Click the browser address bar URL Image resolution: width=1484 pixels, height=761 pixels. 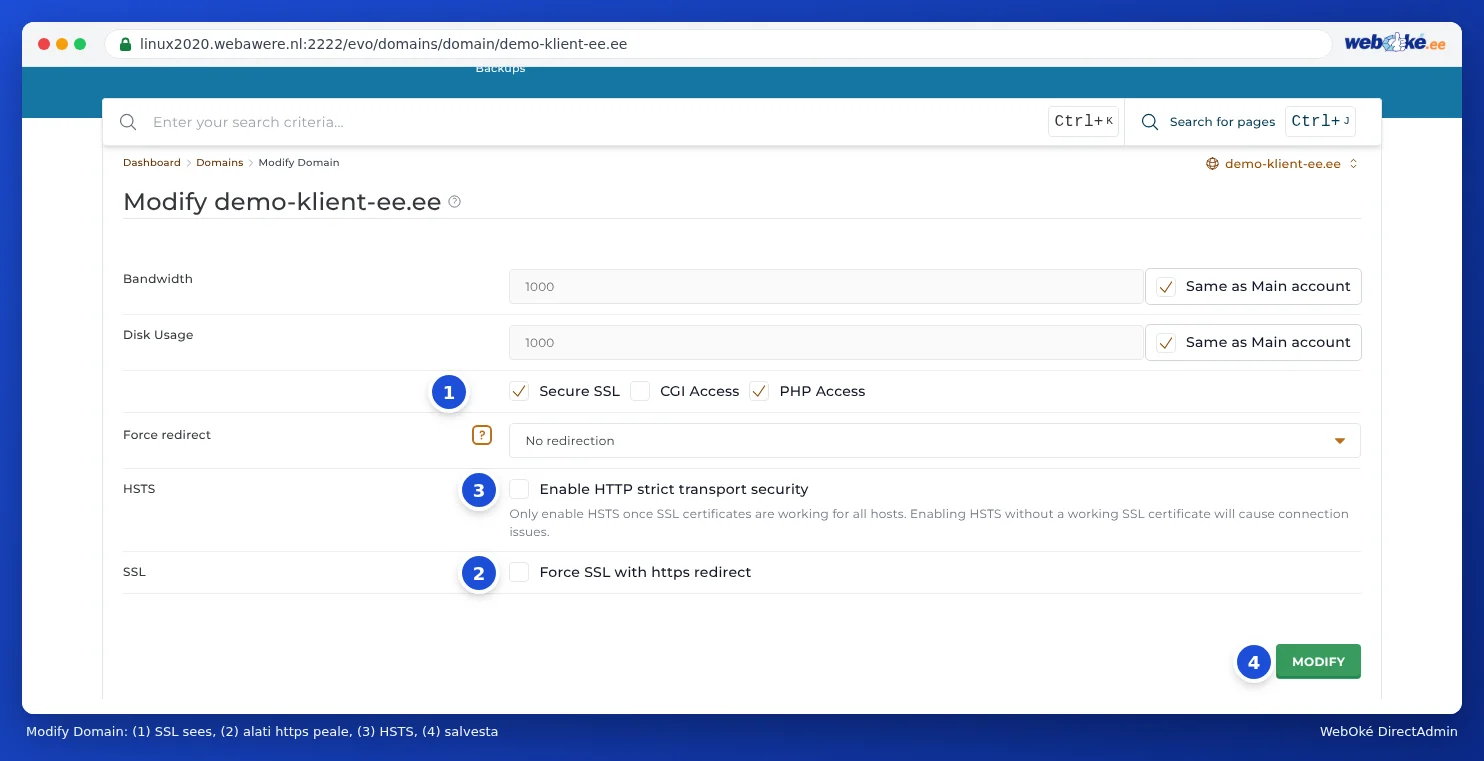pyautogui.click(x=383, y=44)
